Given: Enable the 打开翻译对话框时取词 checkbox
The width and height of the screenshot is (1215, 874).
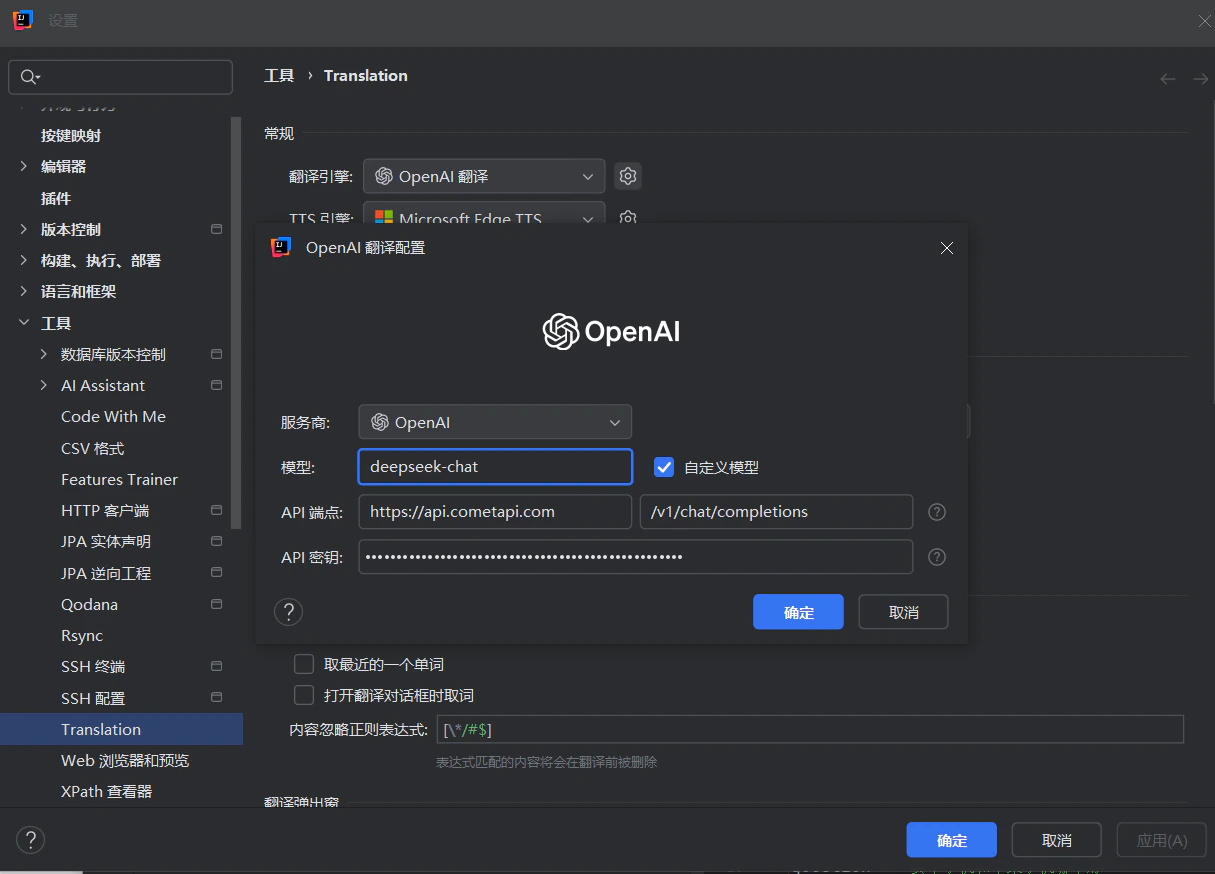Looking at the screenshot, I should 304,695.
